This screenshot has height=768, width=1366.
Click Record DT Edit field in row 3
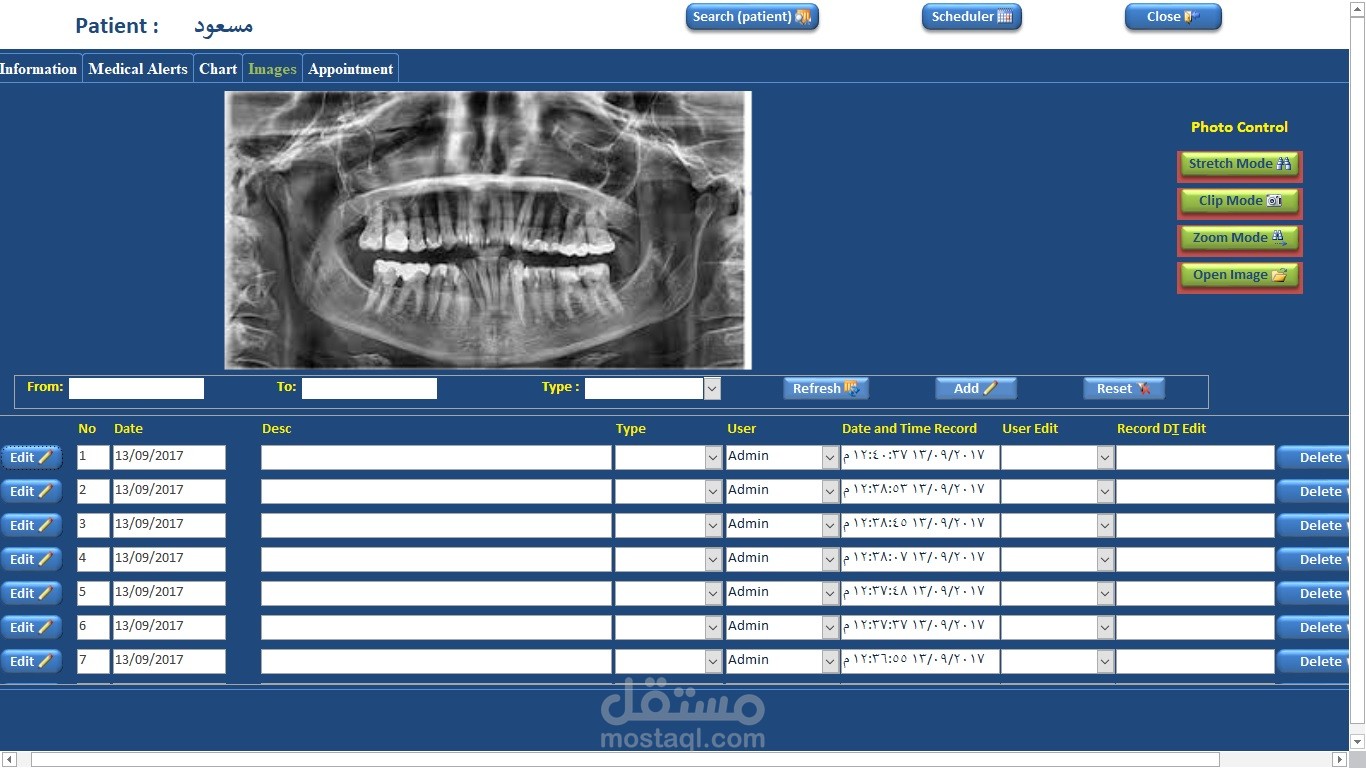point(1195,525)
